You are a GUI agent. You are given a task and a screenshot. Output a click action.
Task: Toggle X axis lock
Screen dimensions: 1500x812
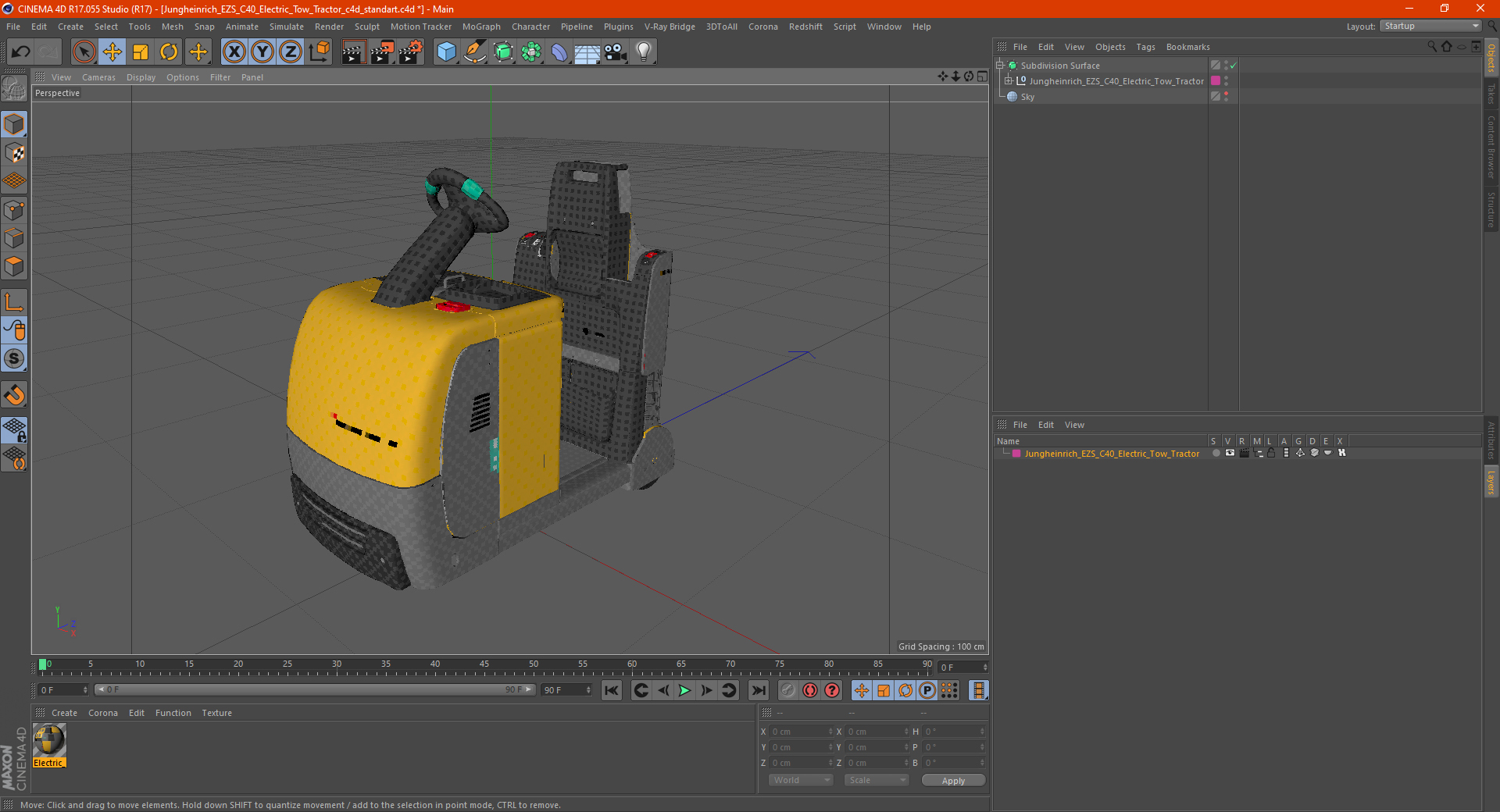[234, 52]
